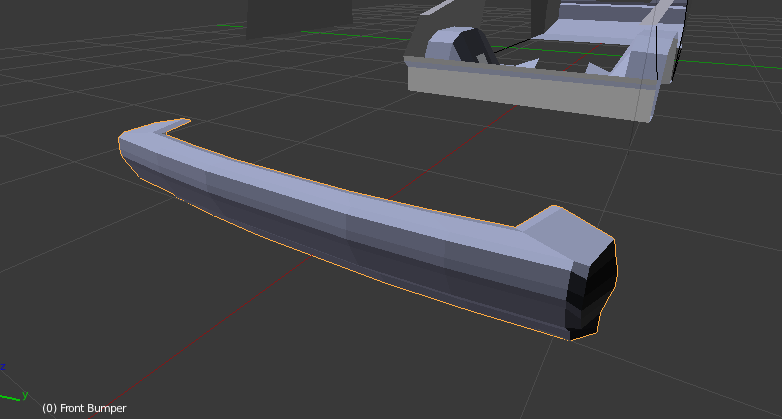Image resolution: width=782 pixels, height=419 pixels.
Task: Click the axis orientation gizmo in the corner
Action: pos(12,384)
